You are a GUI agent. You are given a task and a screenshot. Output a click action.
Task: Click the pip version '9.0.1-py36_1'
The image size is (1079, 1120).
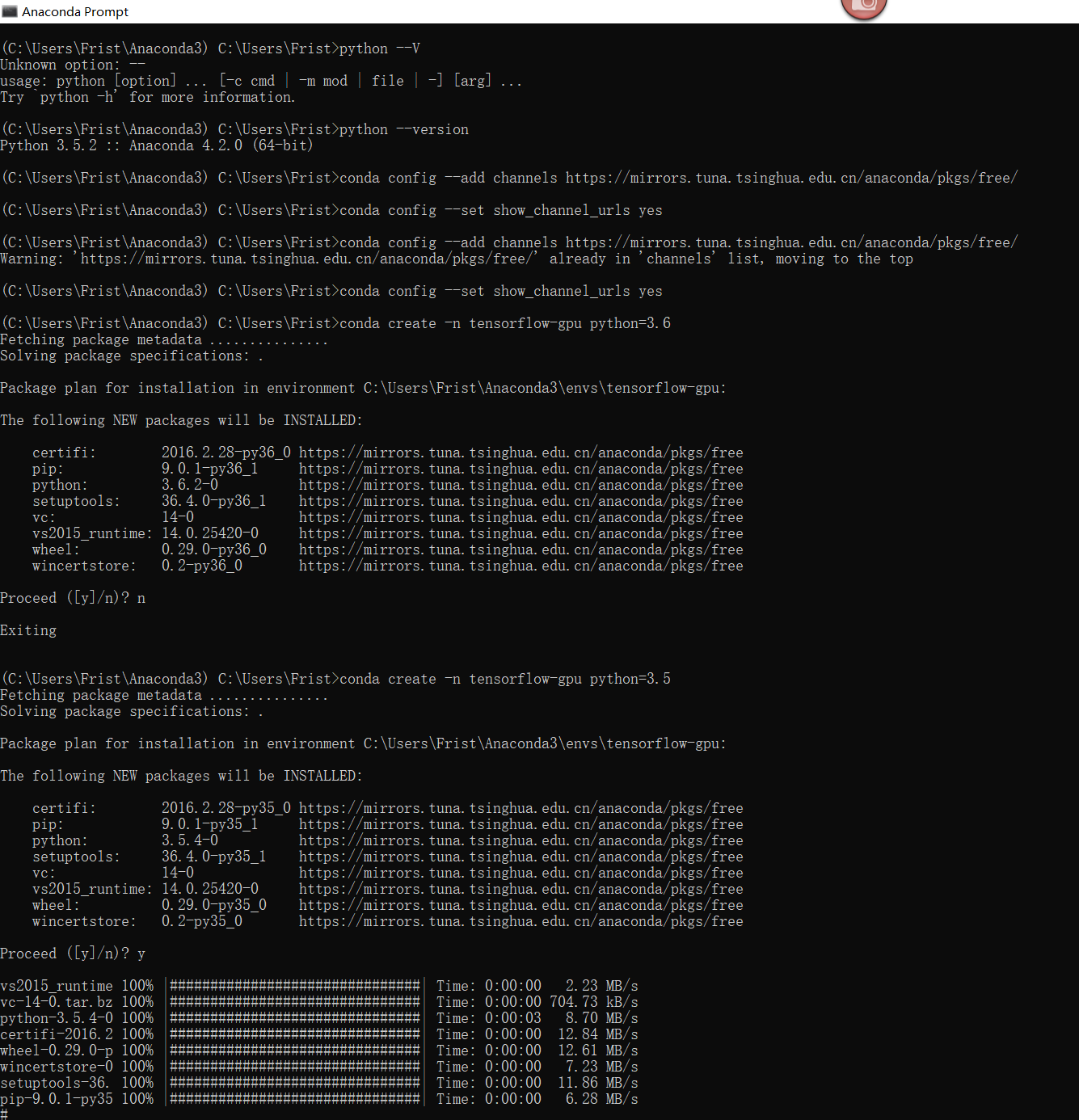pyautogui.click(x=210, y=469)
